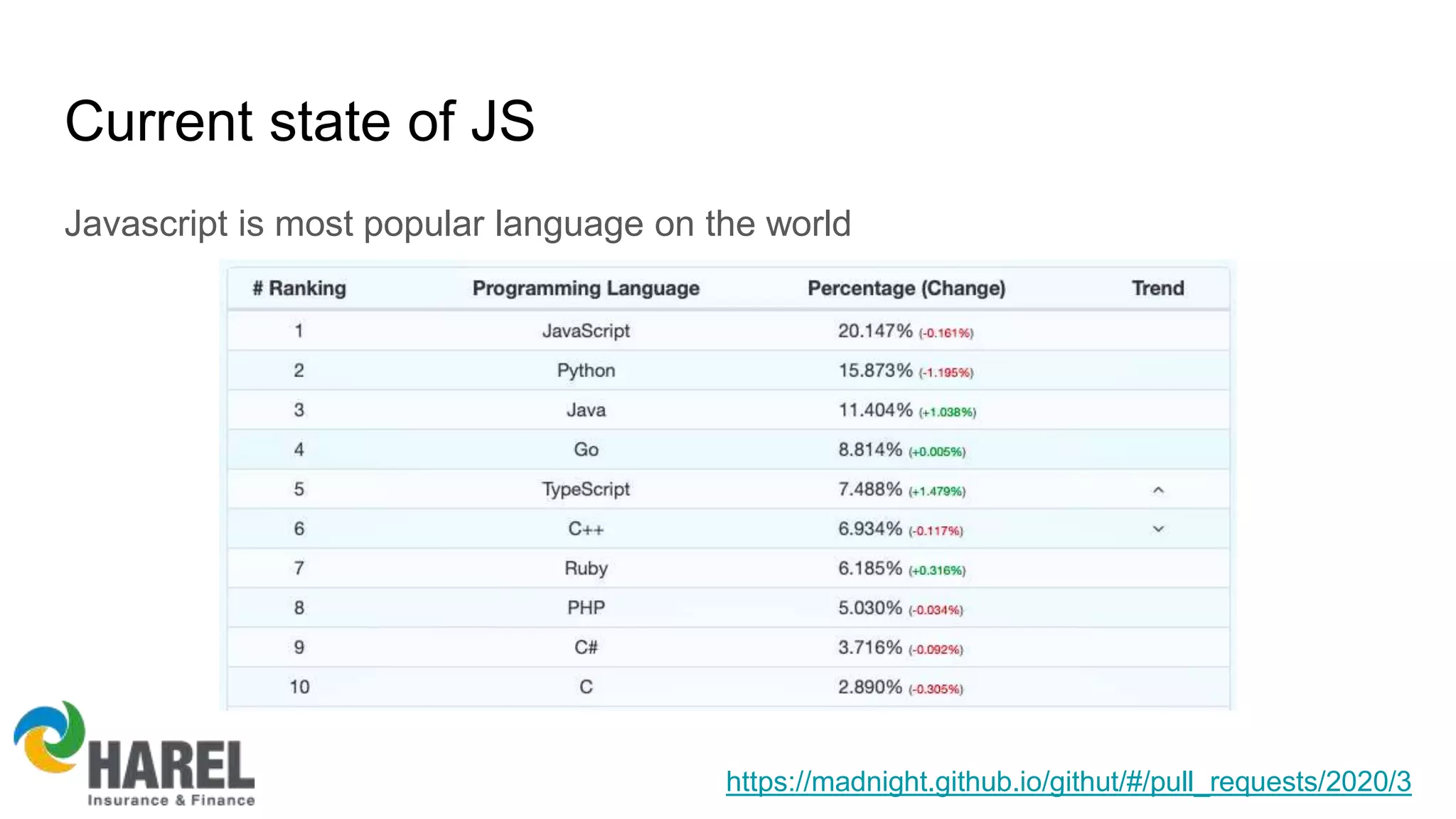
Task: Click the Python language cell
Action: [x=586, y=370]
